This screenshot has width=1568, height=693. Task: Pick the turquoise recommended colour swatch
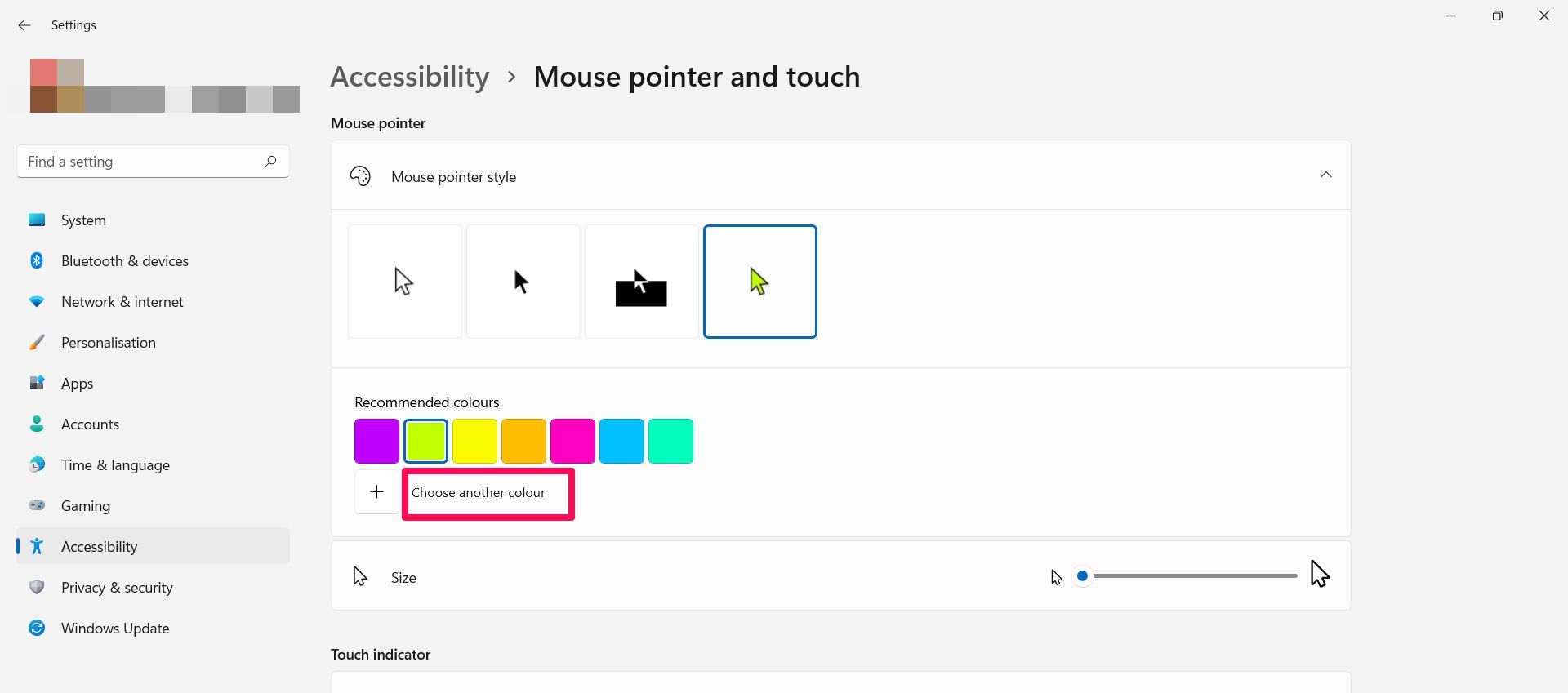670,441
